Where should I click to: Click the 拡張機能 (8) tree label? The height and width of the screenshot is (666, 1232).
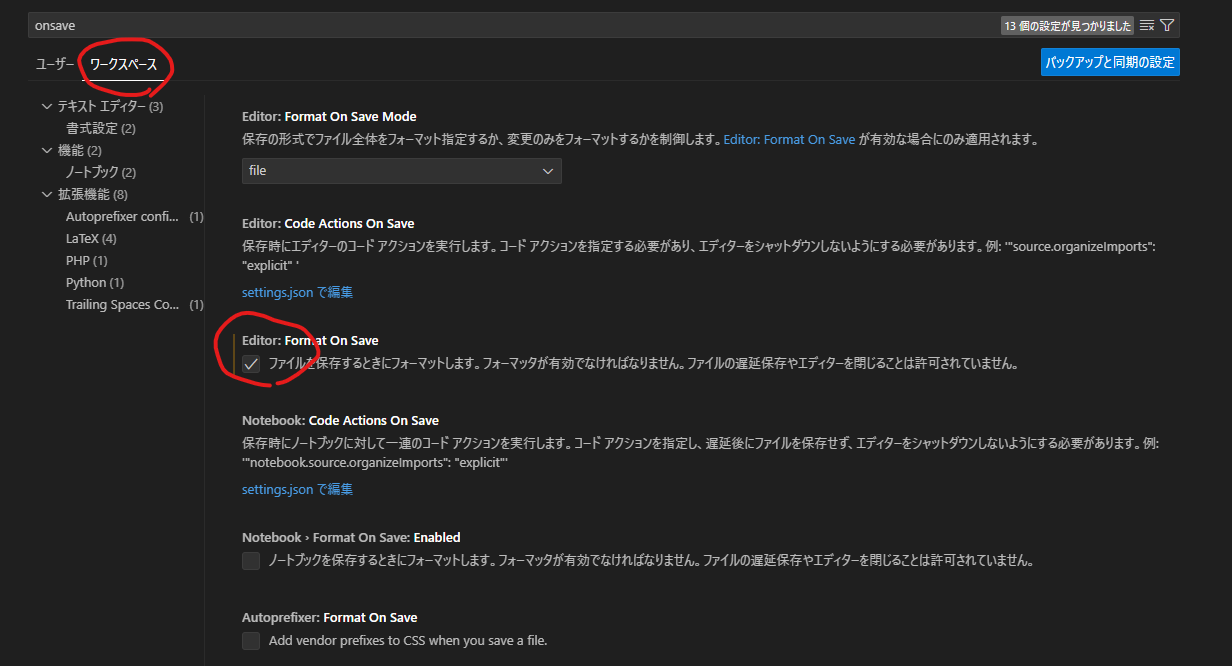(92, 194)
